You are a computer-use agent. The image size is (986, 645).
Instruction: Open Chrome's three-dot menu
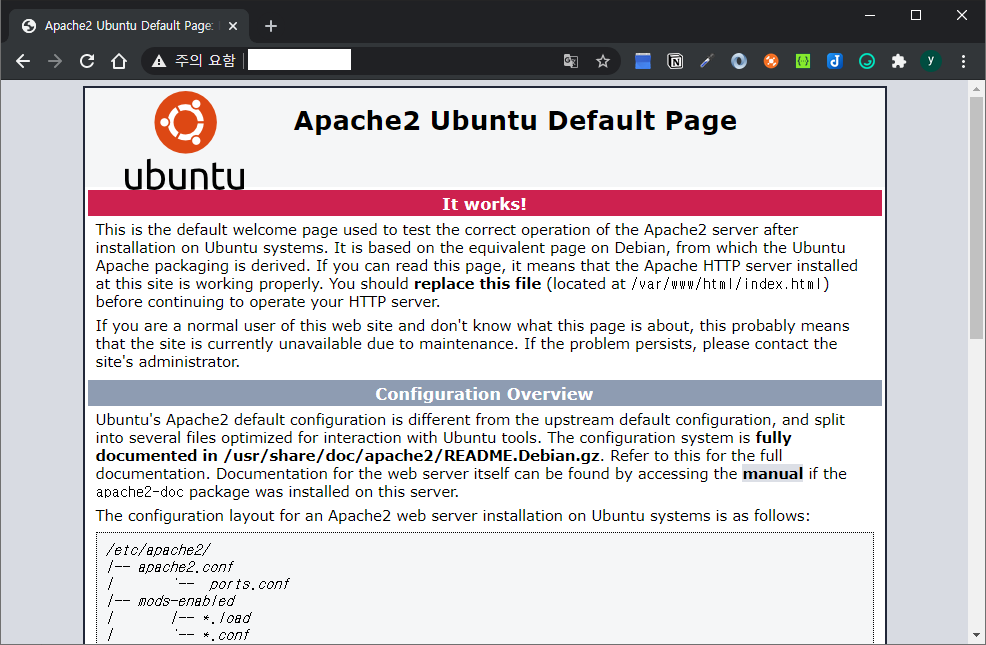[963, 61]
